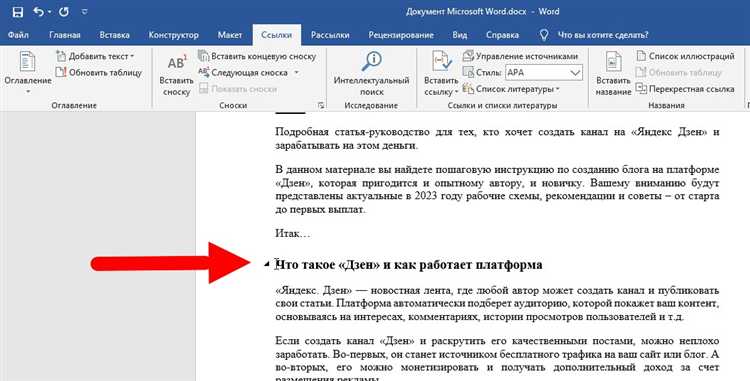This screenshot has width=750, height=381.
Task: Click the Вставить концевую сноску icon
Action: point(204,56)
